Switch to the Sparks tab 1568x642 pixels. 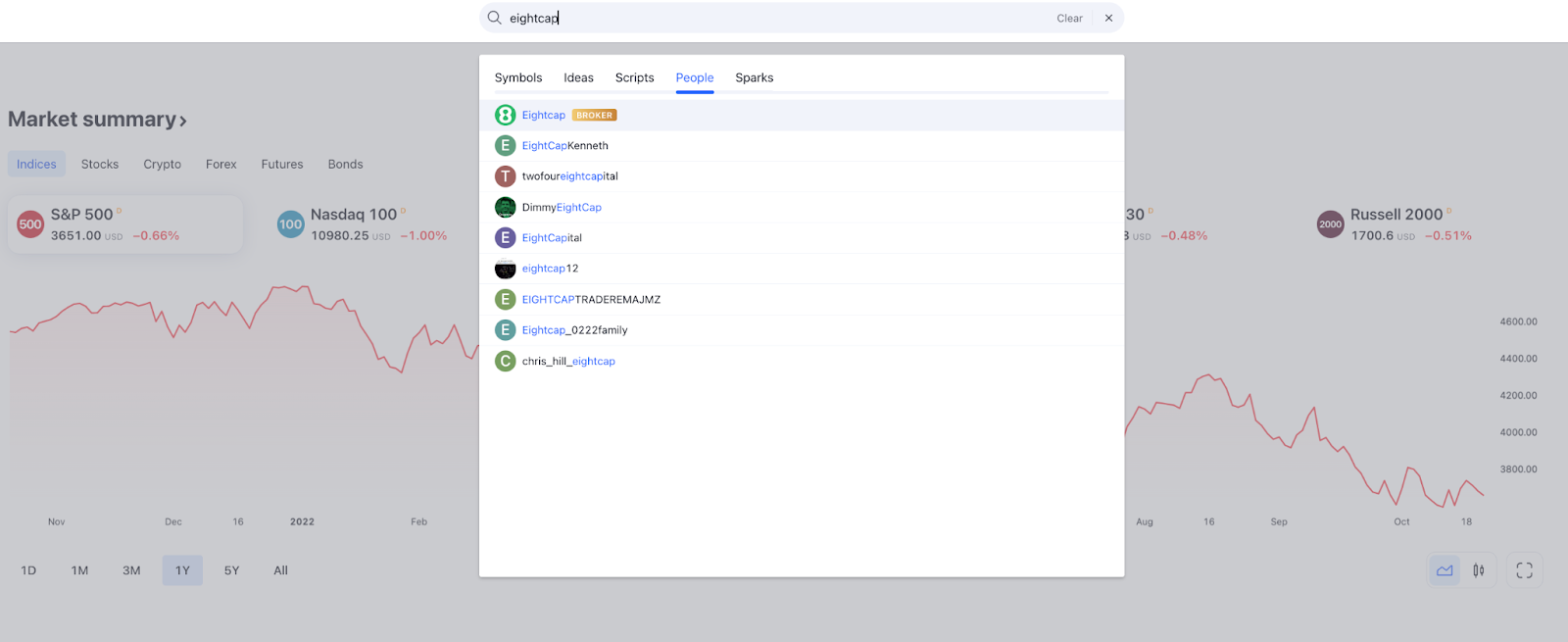coord(754,77)
